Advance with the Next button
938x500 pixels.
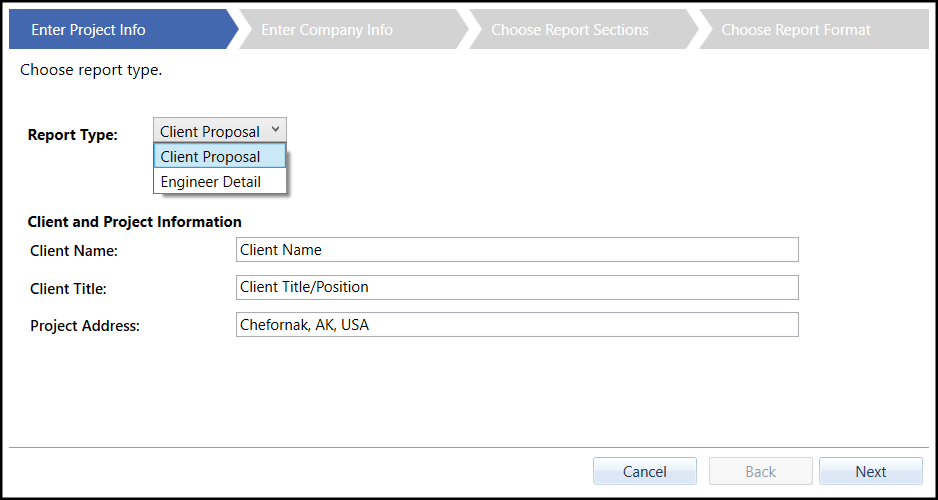(x=870, y=471)
